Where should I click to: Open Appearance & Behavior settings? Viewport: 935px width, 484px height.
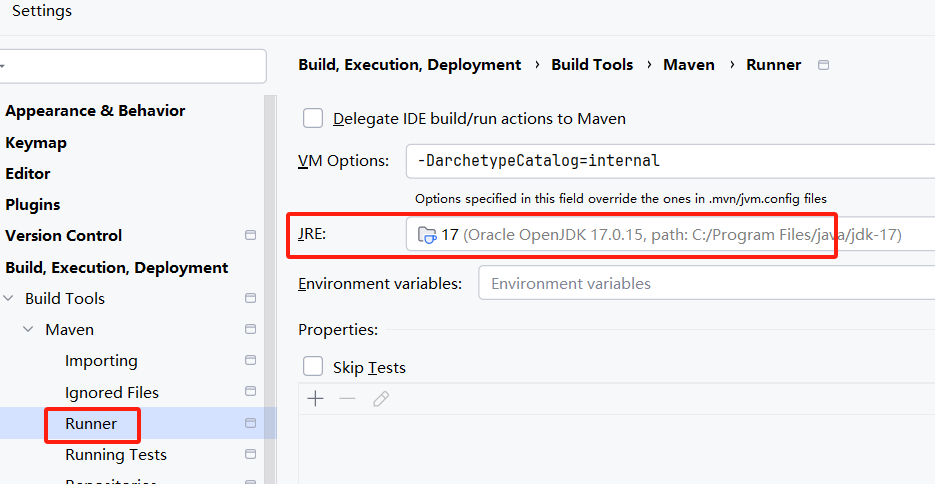(x=95, y=111)
